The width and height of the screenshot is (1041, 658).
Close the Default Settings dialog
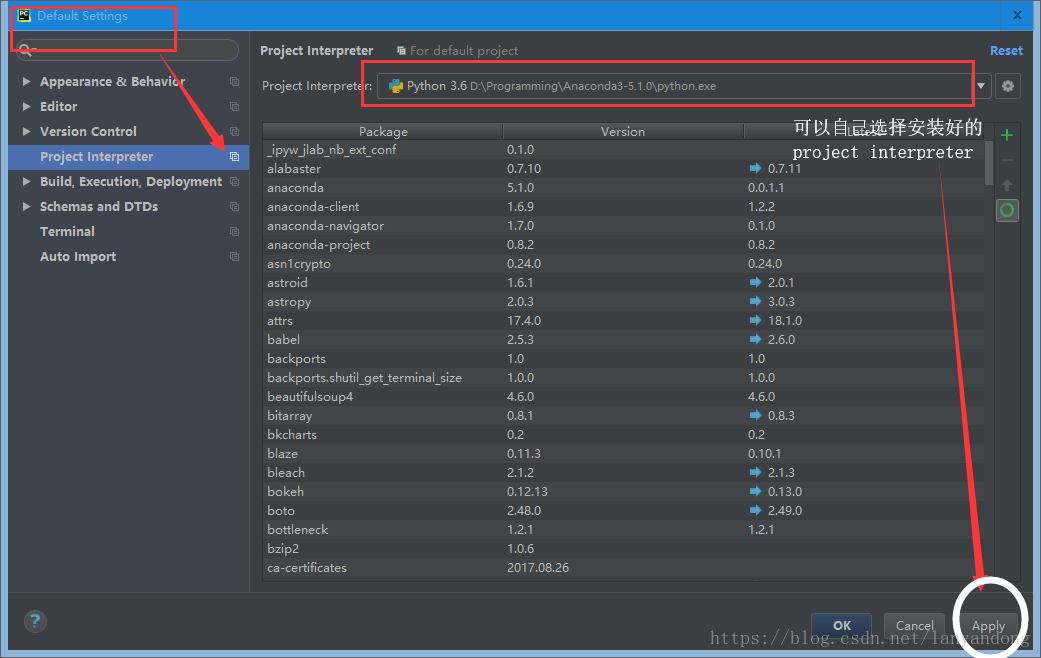click(1017, 15)
